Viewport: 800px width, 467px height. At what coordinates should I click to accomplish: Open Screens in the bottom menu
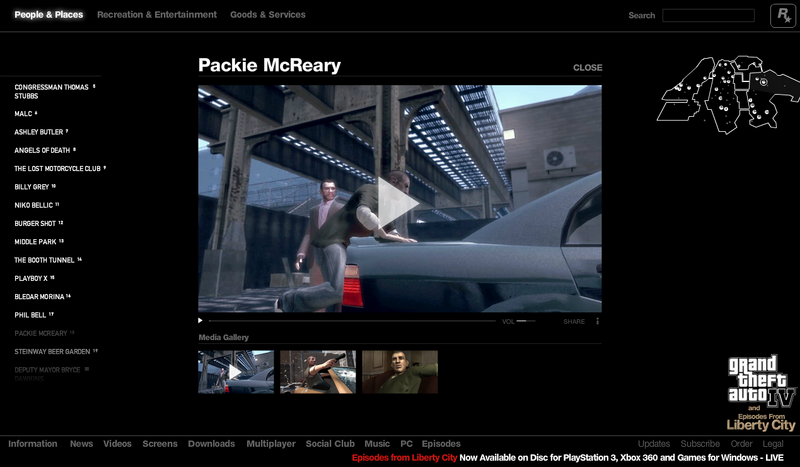(160, 444)
